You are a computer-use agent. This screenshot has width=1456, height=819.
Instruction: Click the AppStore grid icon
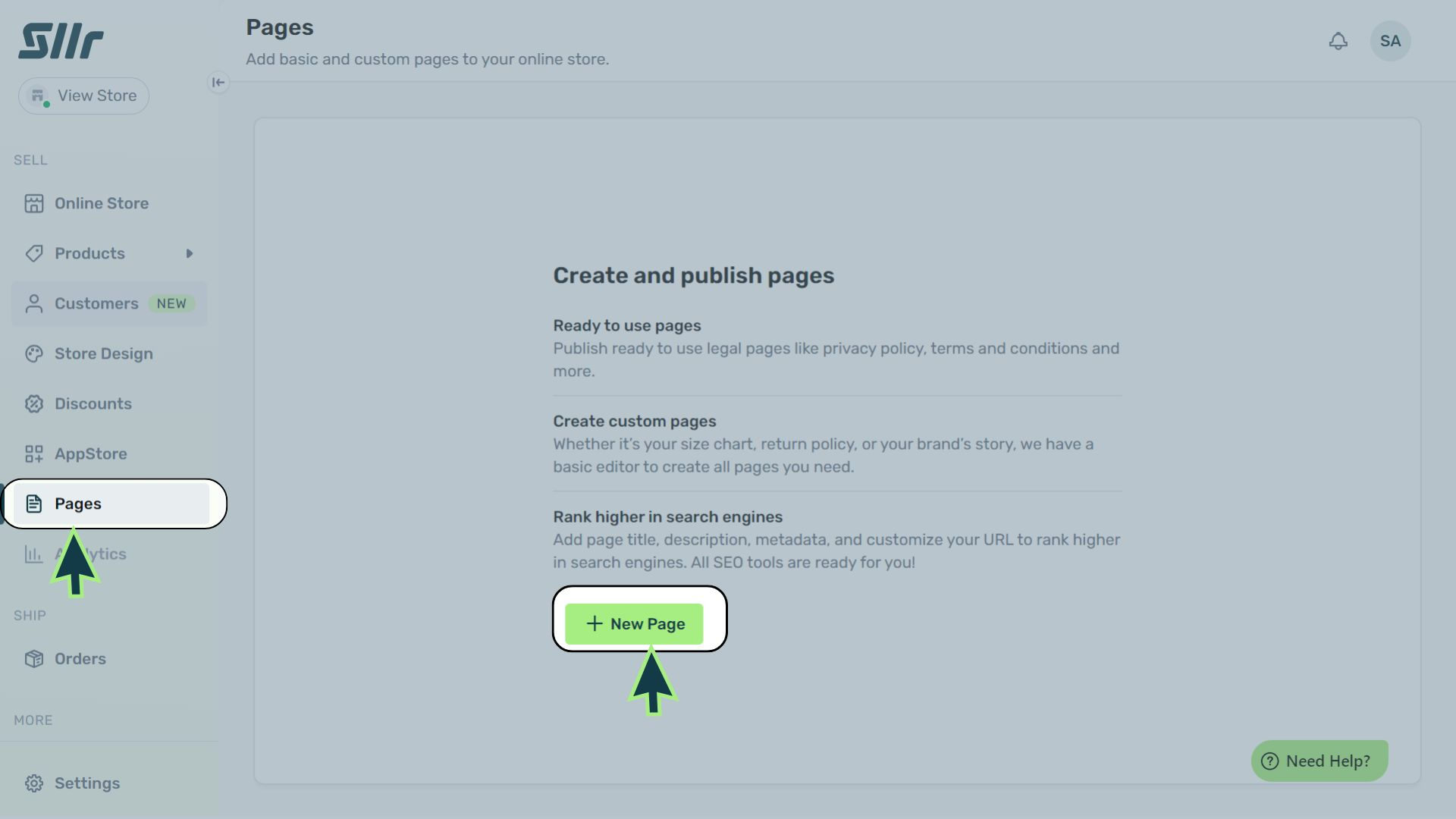(34, 453)
